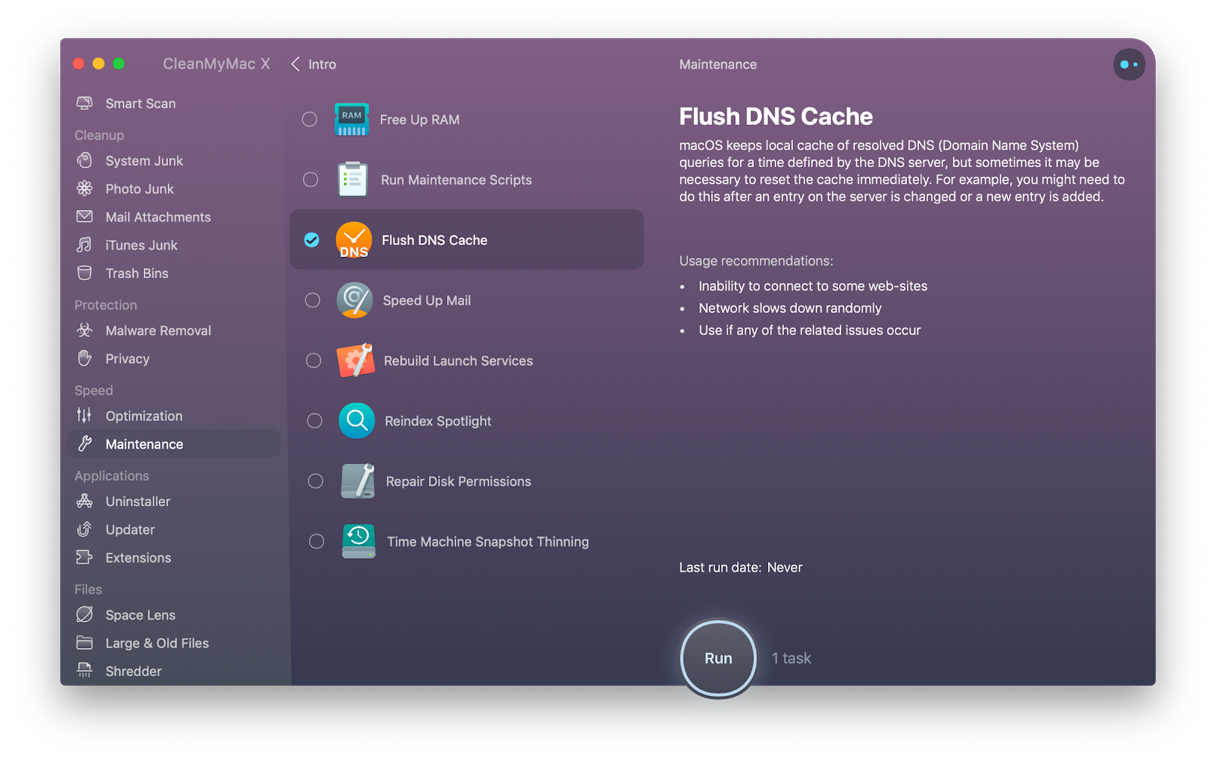Select Time Machine Snapshot Thinning label
Image resolution: width=1216 pixels, height=760 pixels.
coord(488,541)
